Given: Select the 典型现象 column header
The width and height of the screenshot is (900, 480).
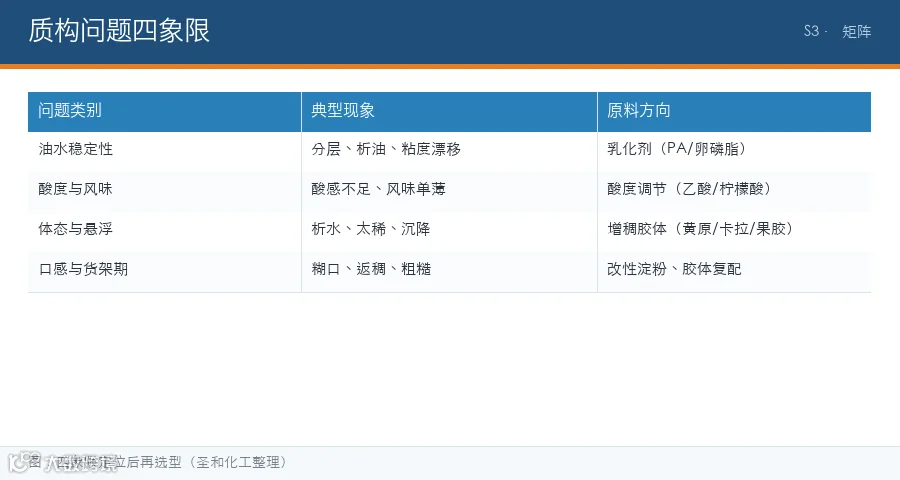Looking at the screenshot, I should click(449, 111).
